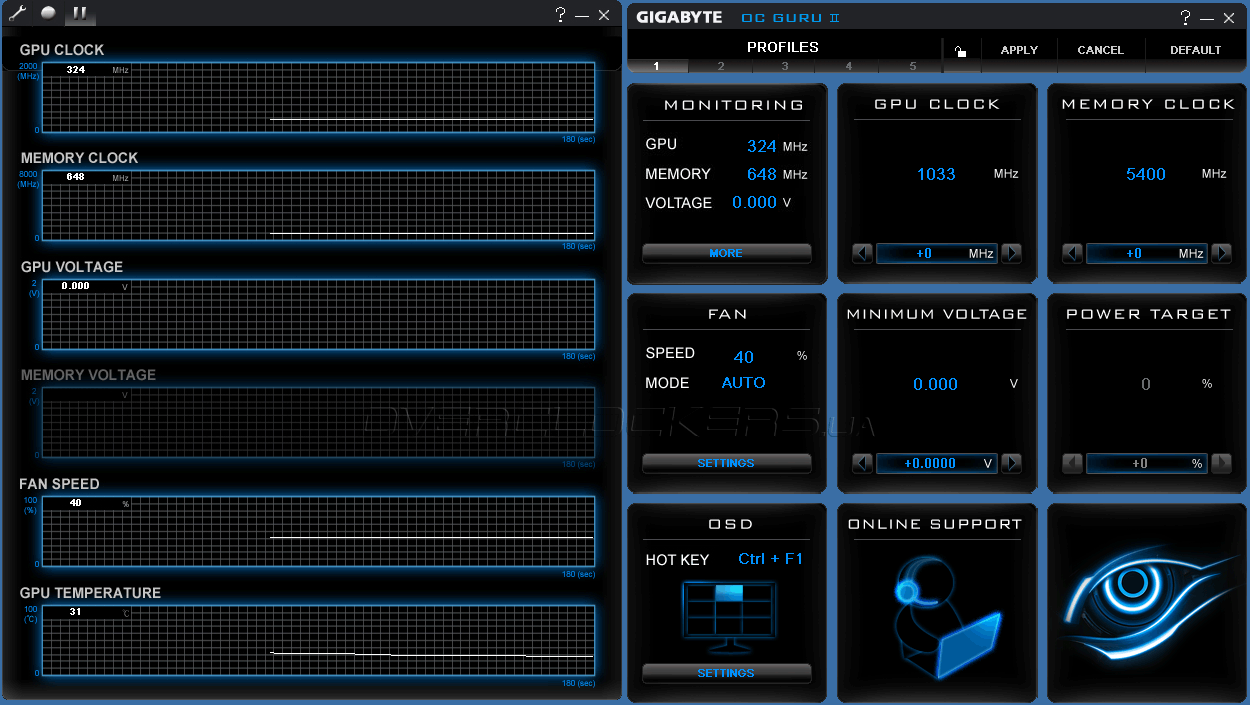Viewport: 1250px width, 705px height.
Task: Restore settings with DEFAULT button
Action: [1195, 50]
